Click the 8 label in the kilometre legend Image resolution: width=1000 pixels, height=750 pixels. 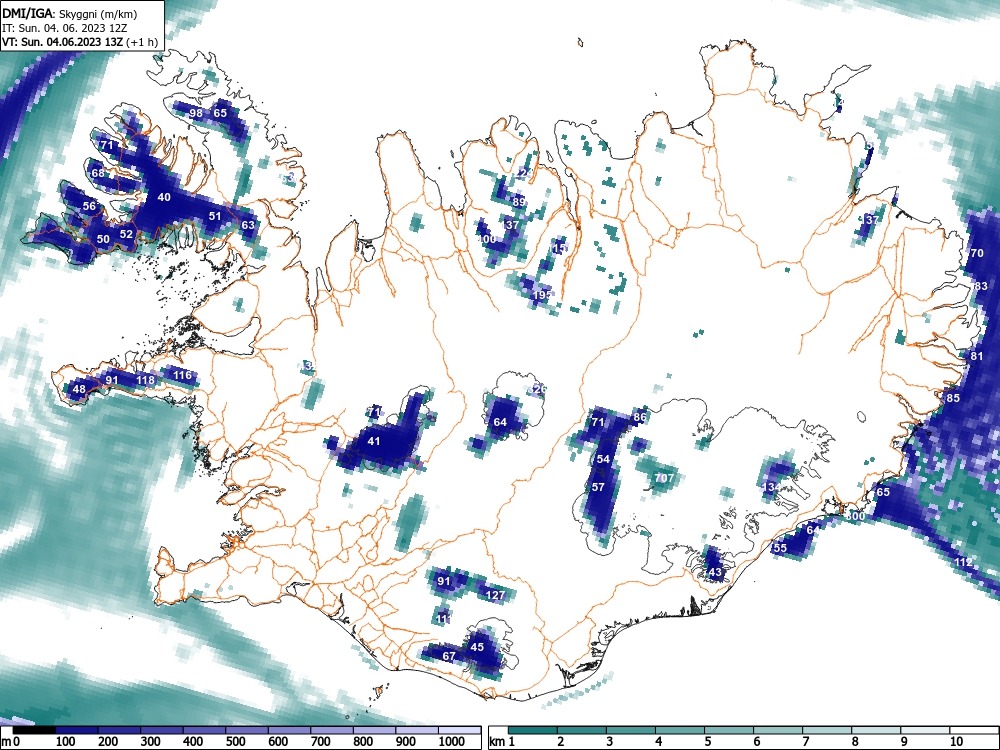tap(855, 742)
